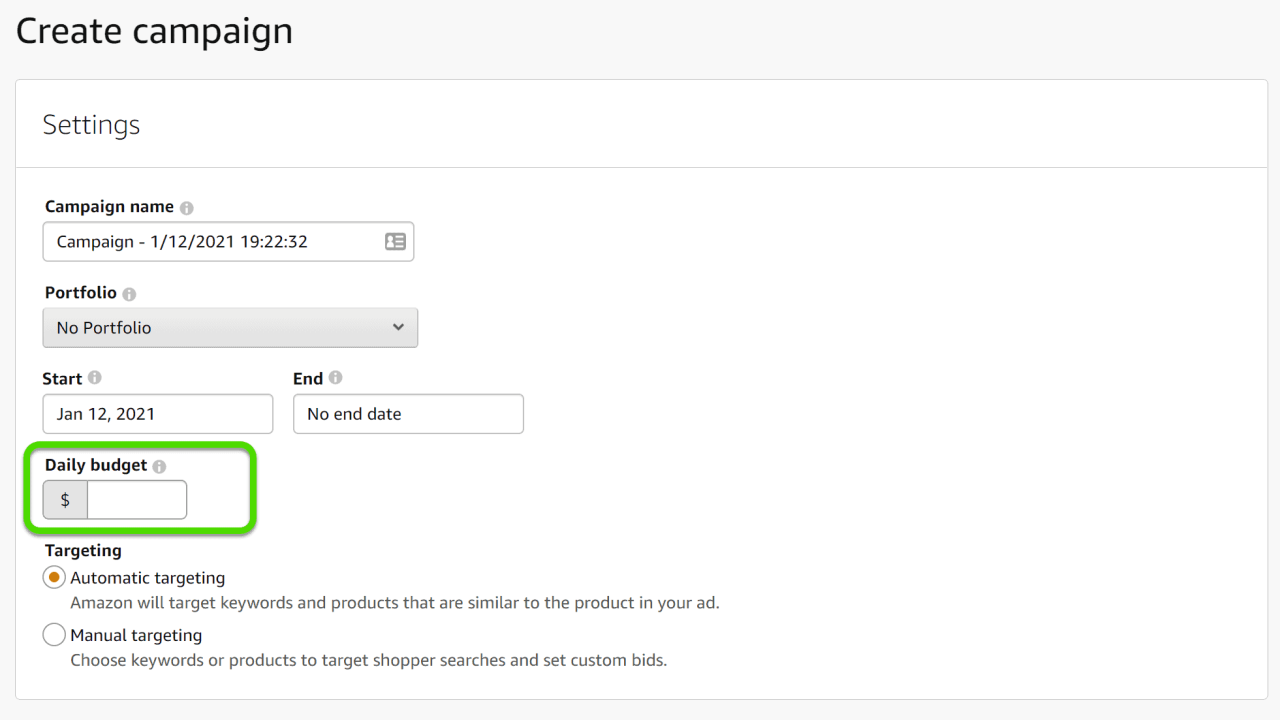The width and height of the screenshot is (1280, 720).
Task: Select the Manual targeting option
Action: coord(54,634)
